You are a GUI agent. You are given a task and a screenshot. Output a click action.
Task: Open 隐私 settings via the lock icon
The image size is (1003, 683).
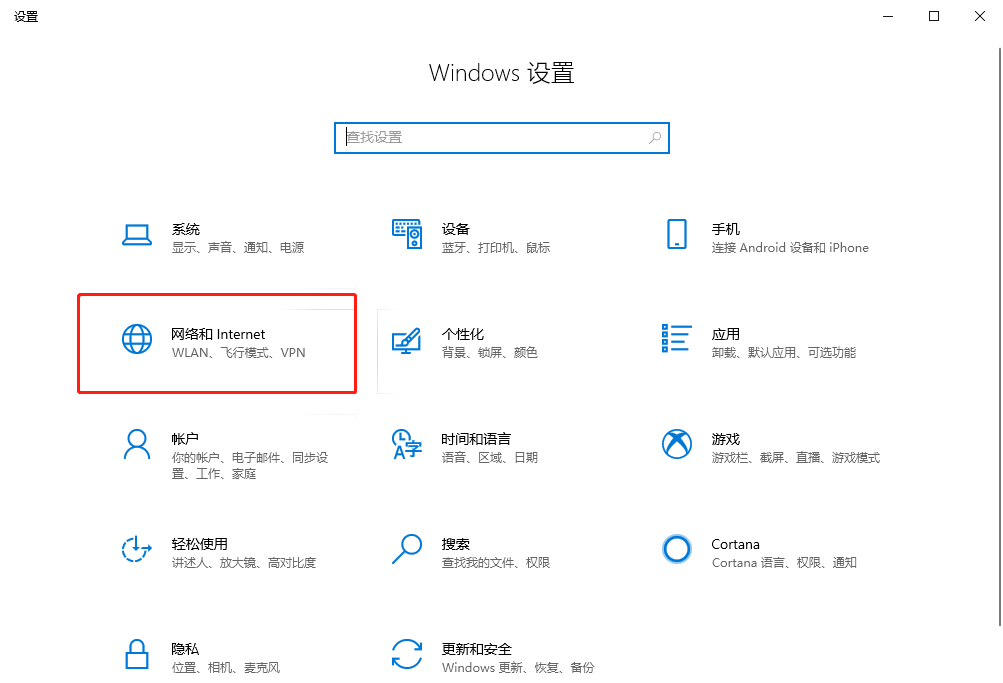click(137, 655)
